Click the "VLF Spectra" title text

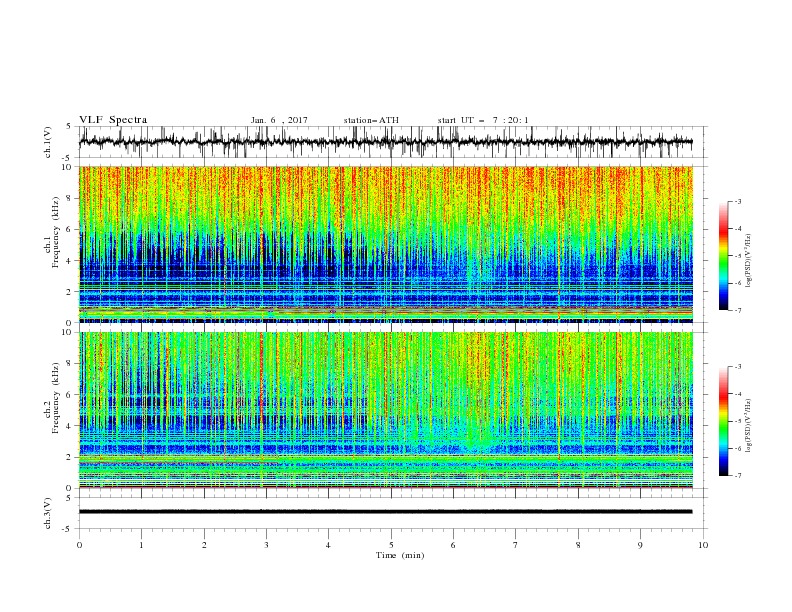coord(113,120)
